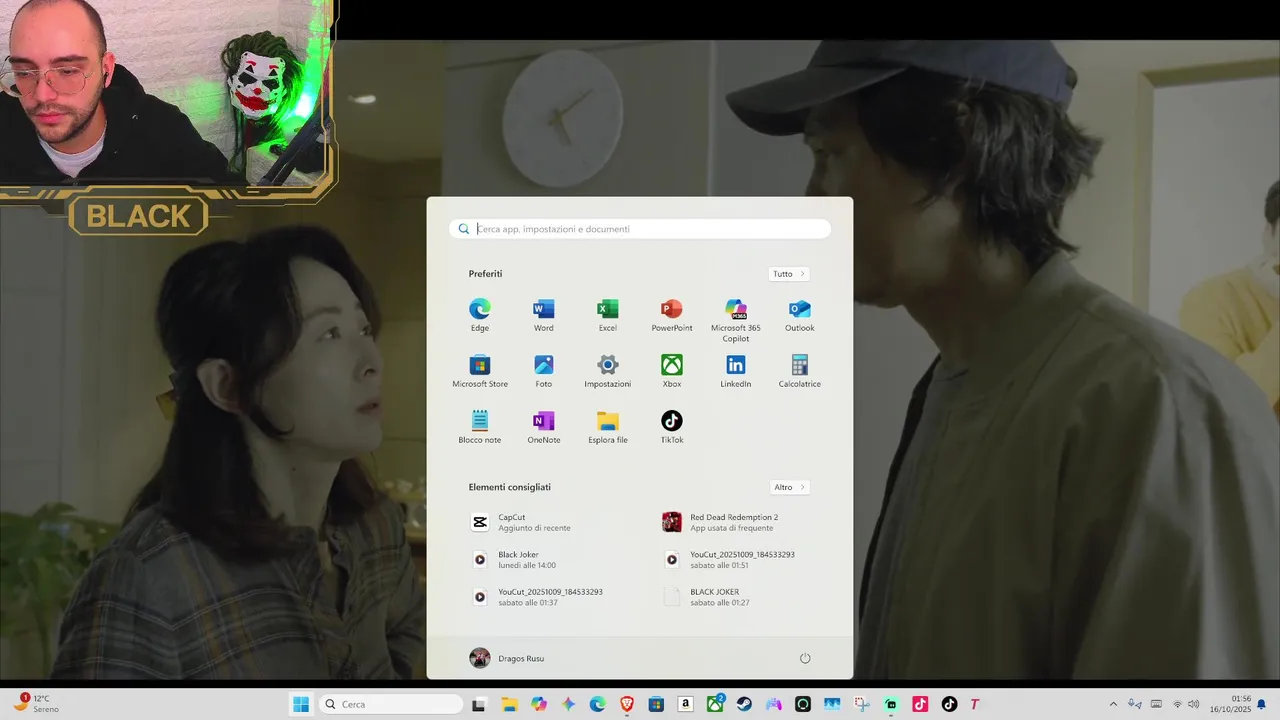Open Steam from the taskbar
Screen dimensions: 1280x720
[744, 704]
